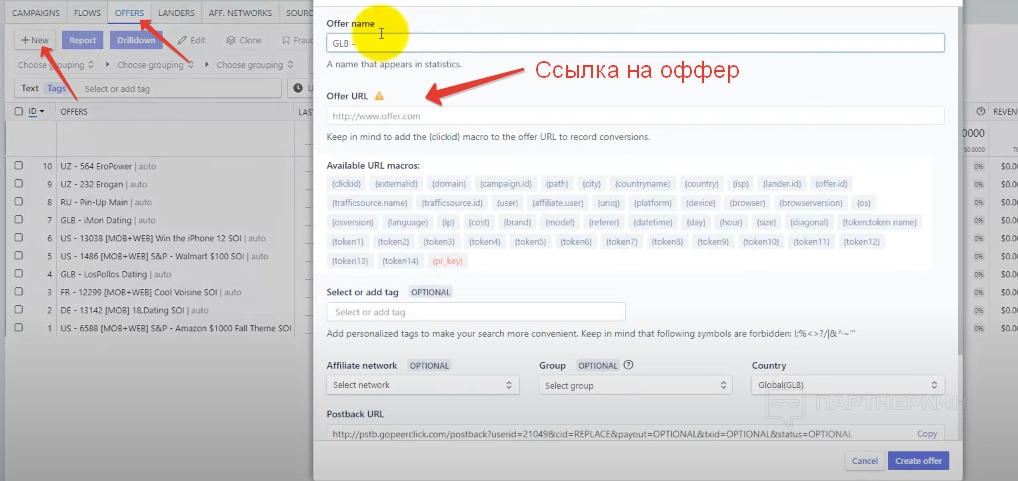Click the New offer button
Image resolution: width=1018 pixels, height=481 pixels.
tap(35, 40)
